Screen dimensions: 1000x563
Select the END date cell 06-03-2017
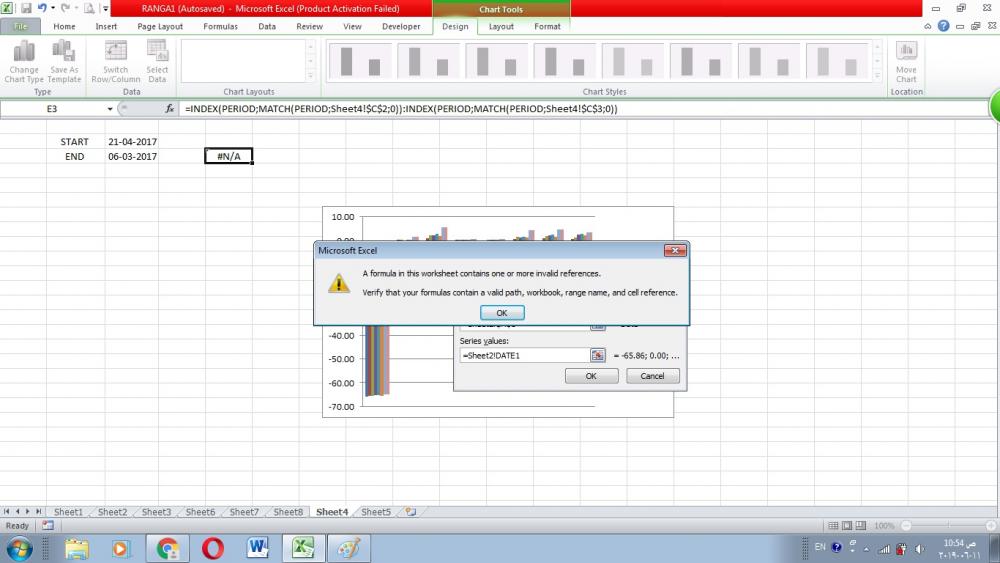point(132,156)
